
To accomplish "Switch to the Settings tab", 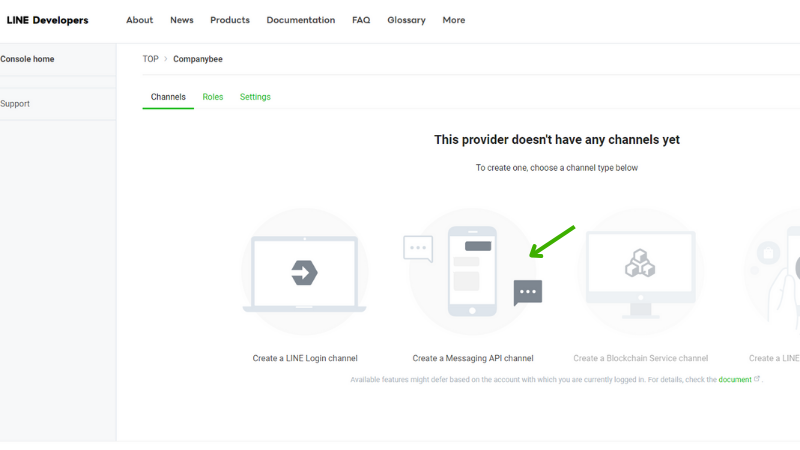I will 255,97.
